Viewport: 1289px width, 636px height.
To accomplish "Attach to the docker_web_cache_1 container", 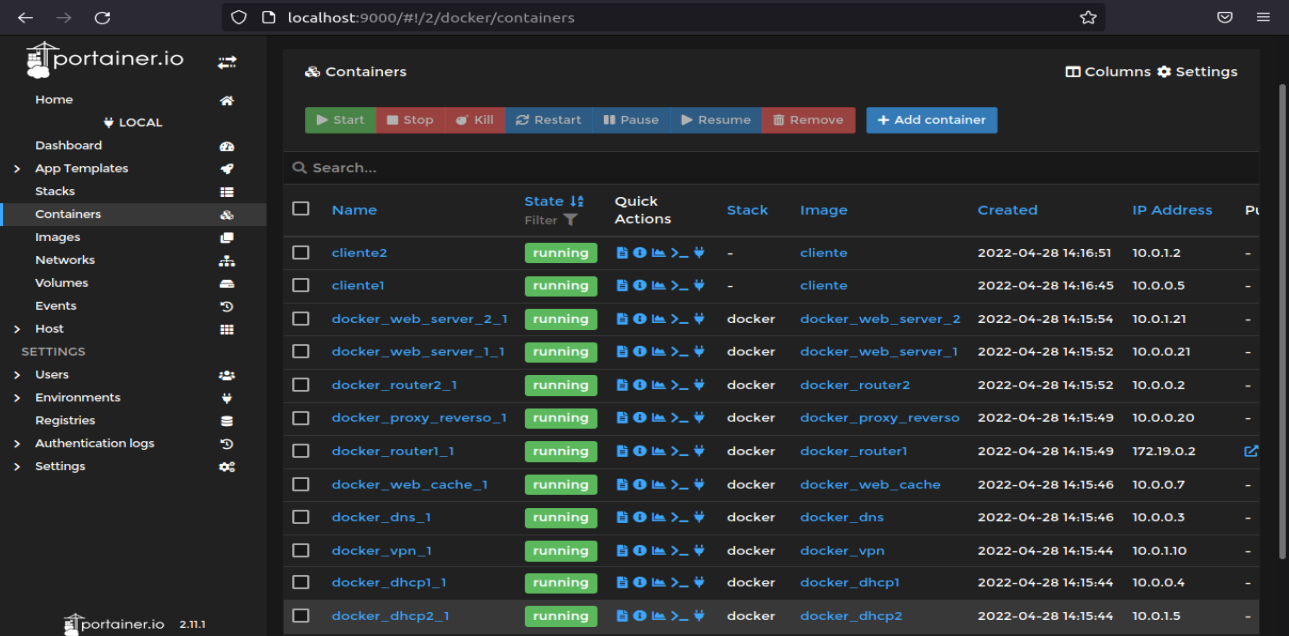I will [699, 484].
